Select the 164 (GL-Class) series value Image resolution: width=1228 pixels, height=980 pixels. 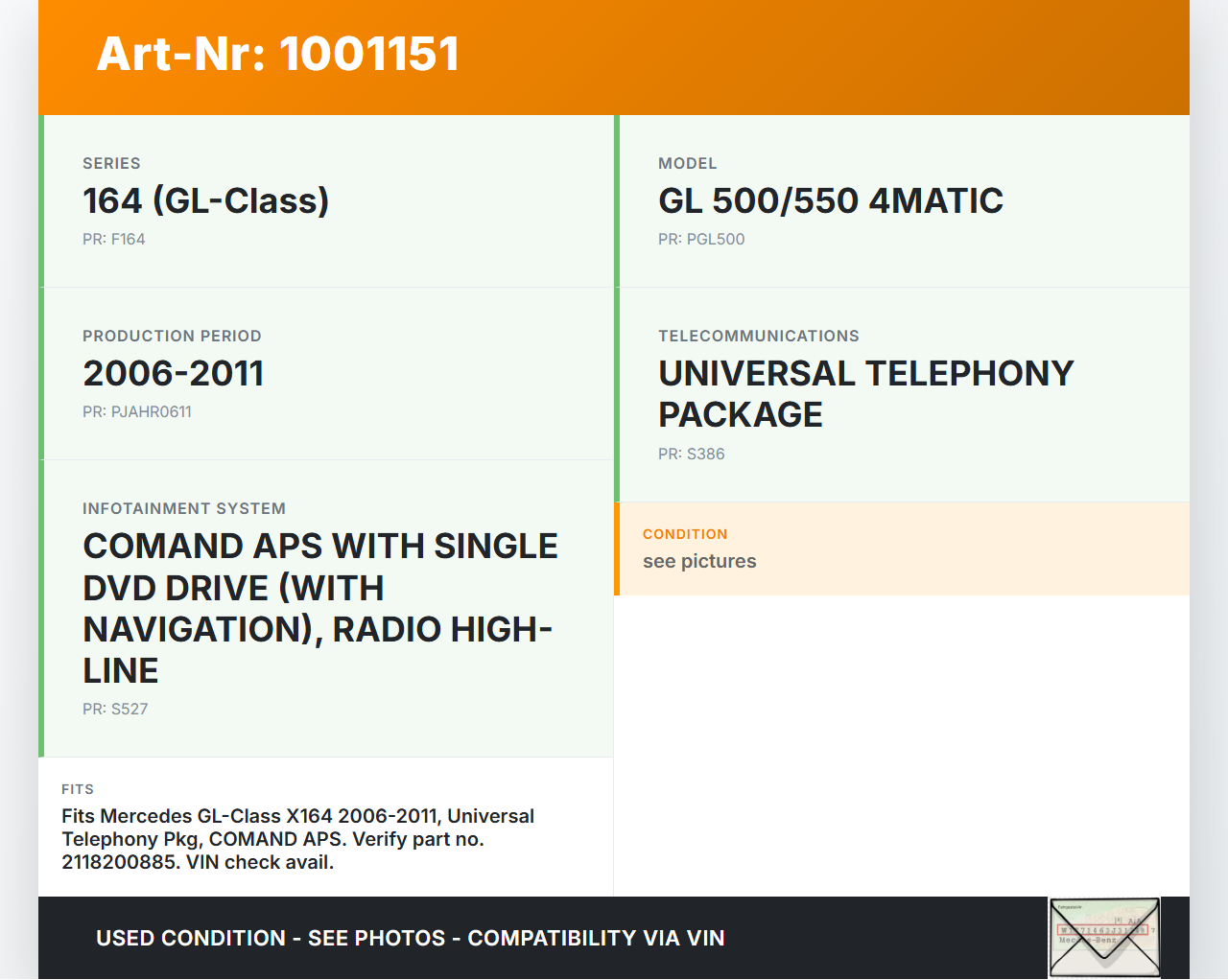[x=205, y=201]
